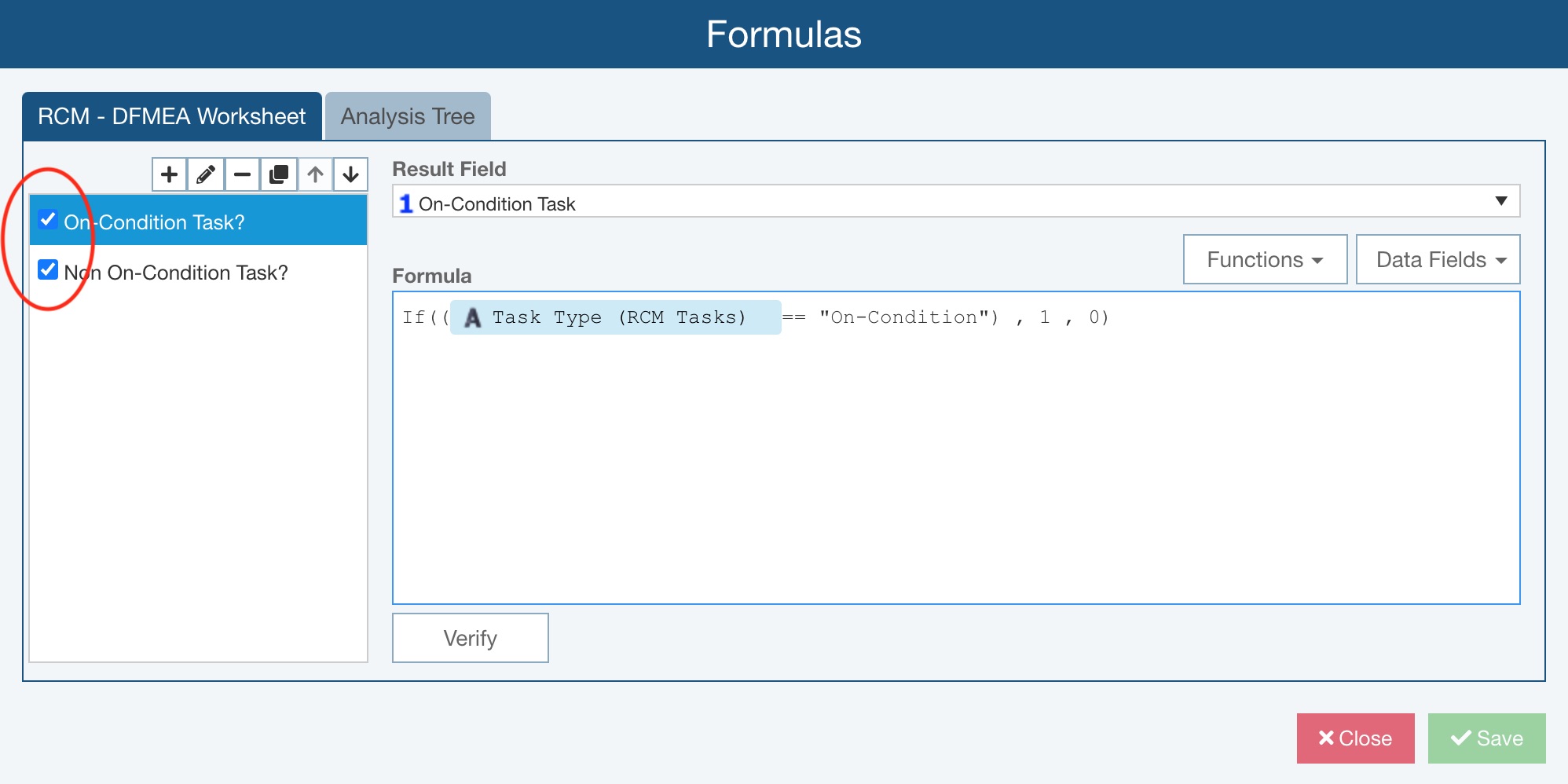Select the Non On-Condition Task? formula item
This screenshot has height=784, width=1568.
click(x=176, y=273)
